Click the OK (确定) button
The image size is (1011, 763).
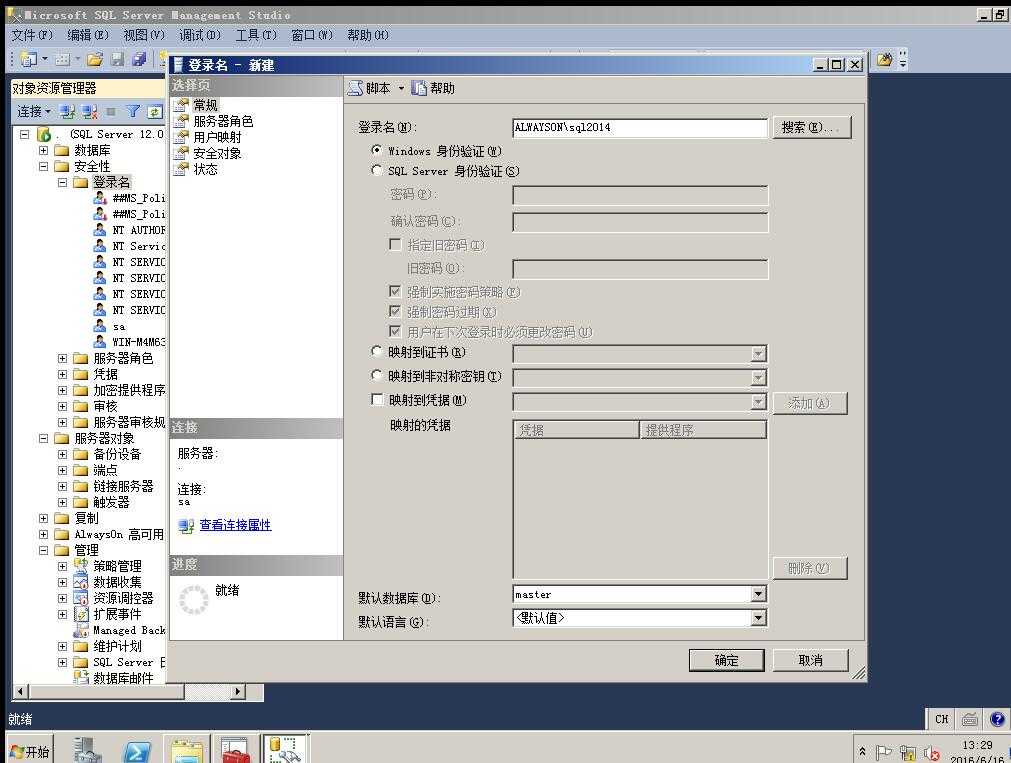point(727,660)
